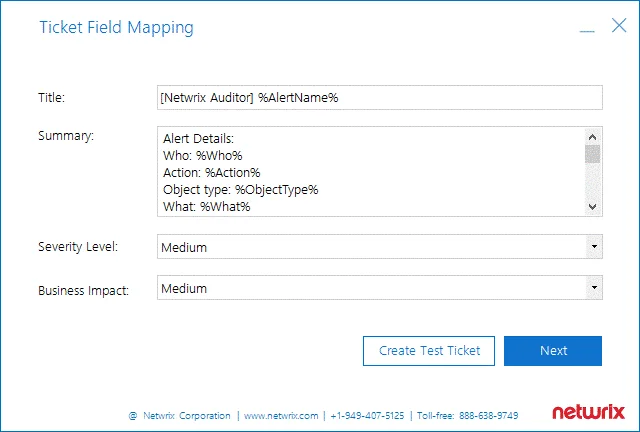
Task: Open the Severity Level dropdown
Action: (594, 247)
